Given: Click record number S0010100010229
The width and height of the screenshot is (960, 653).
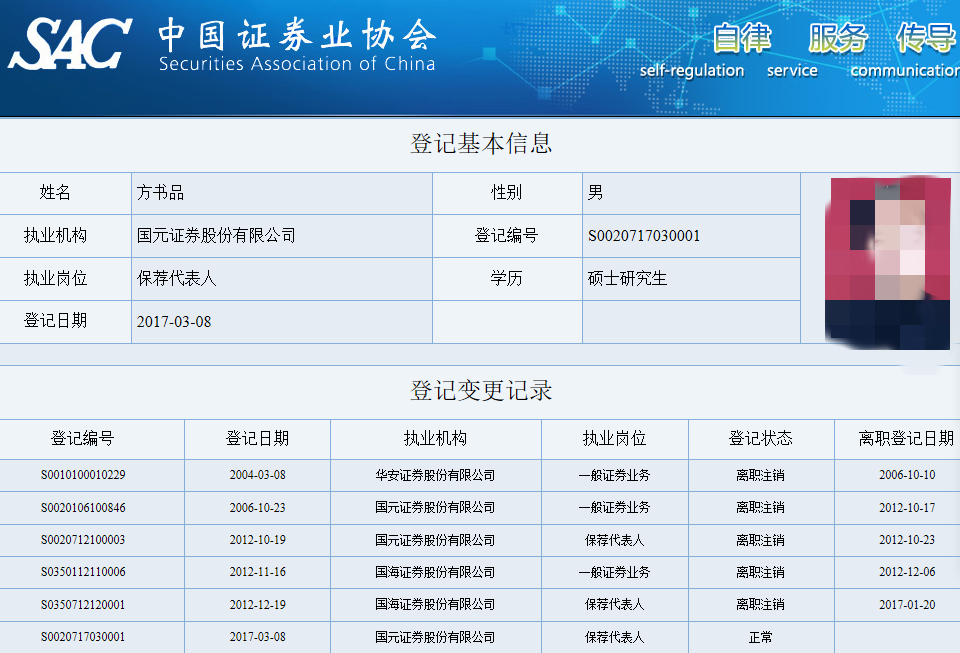Looking at the screenshot, I should pyautogui.click(x=83, y=475).
